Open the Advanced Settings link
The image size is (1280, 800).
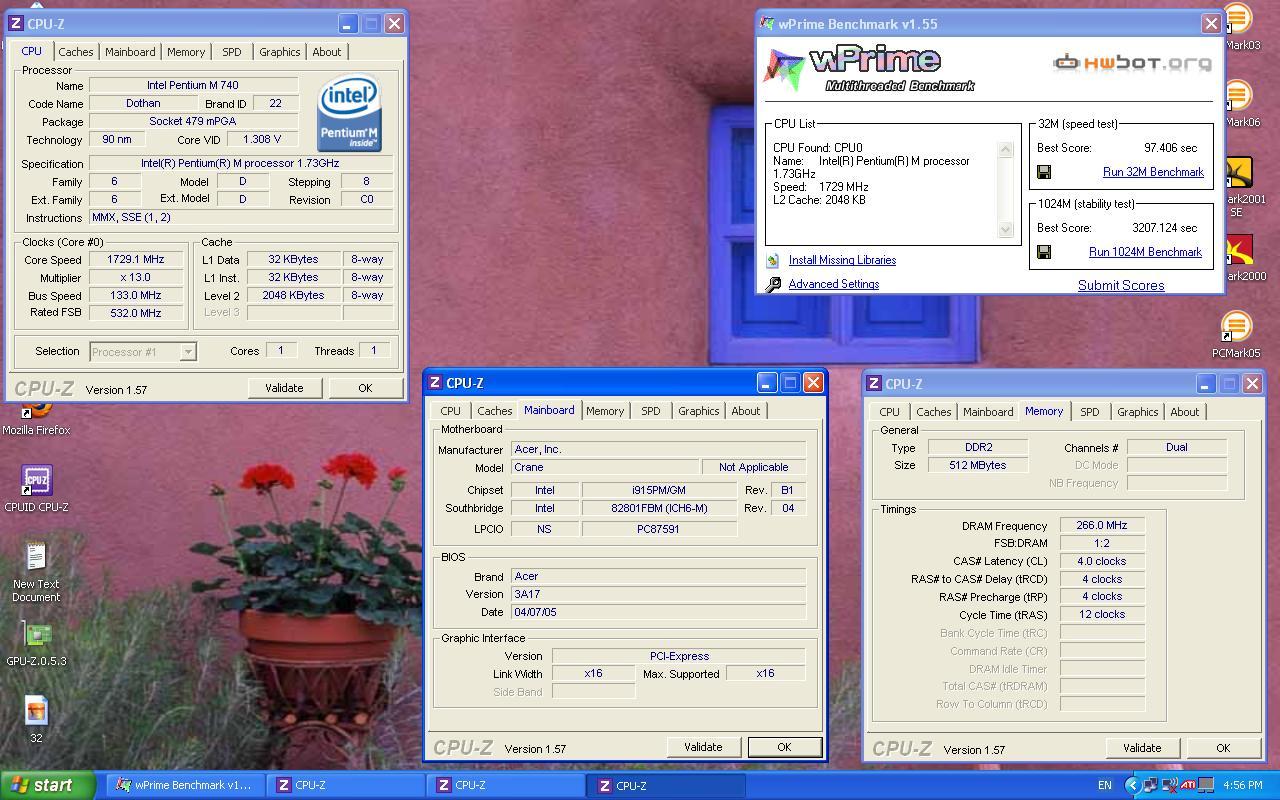click(834, 284)
